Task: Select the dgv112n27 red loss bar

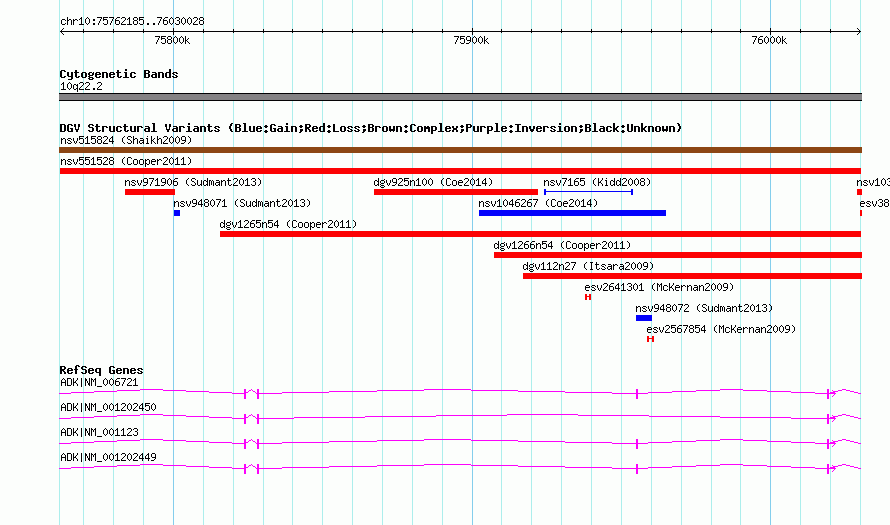Action: tap(692, 276)
